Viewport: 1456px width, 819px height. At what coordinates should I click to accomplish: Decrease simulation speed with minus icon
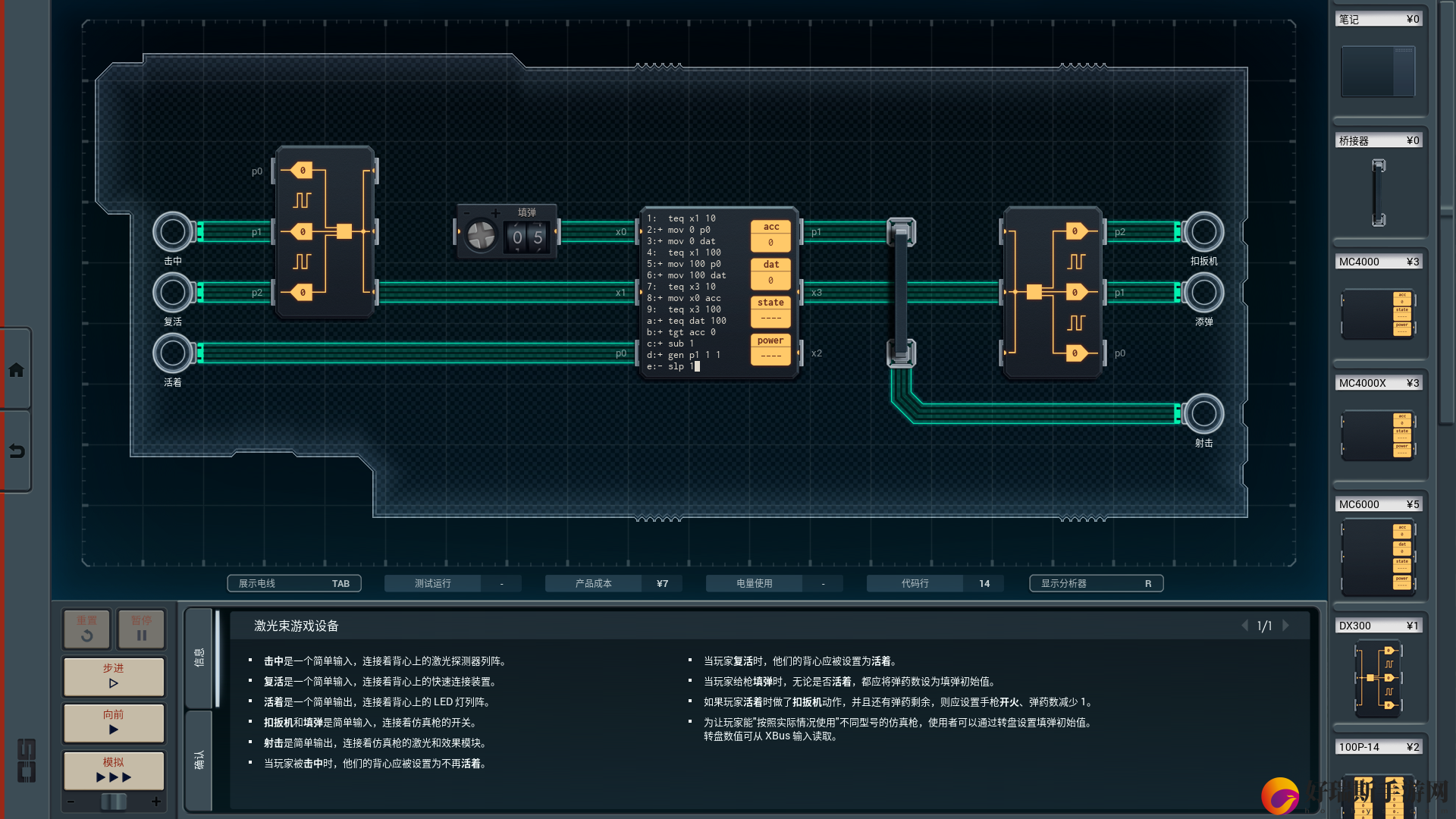tap(71, 802)
